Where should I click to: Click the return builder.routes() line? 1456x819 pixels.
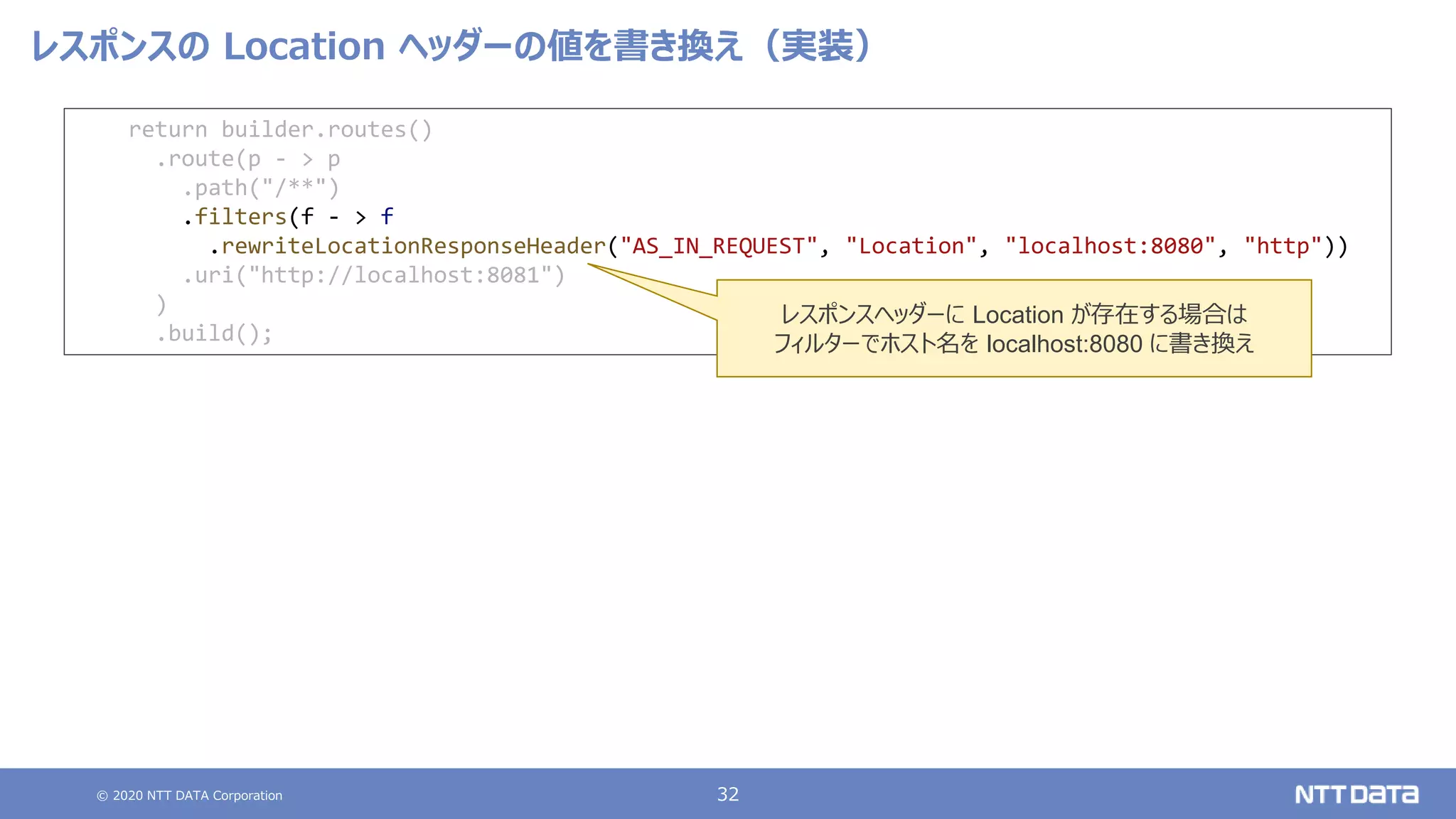(279, 129)
